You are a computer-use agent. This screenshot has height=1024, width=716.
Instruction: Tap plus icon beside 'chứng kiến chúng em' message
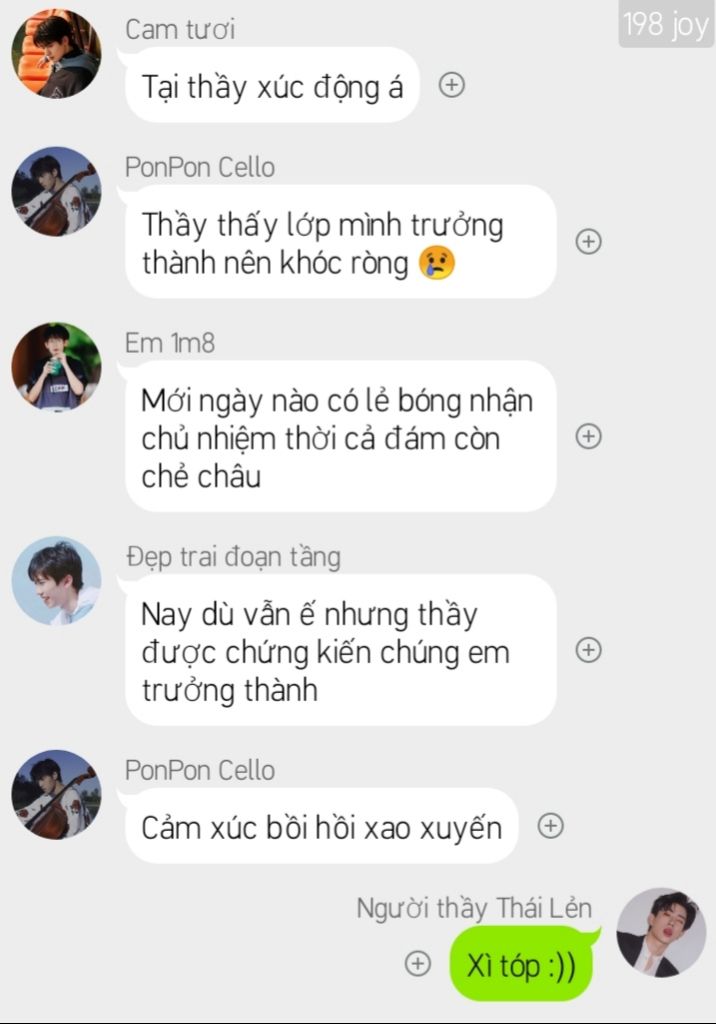point(589,650)
